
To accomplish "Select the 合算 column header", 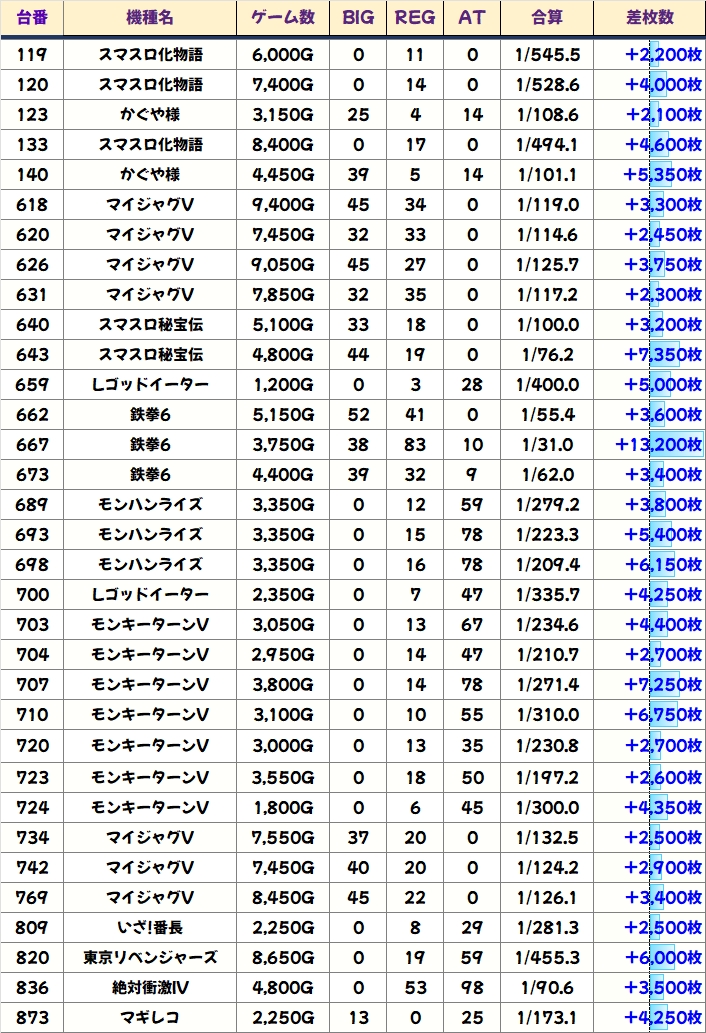I will click(x=547, y=18).
